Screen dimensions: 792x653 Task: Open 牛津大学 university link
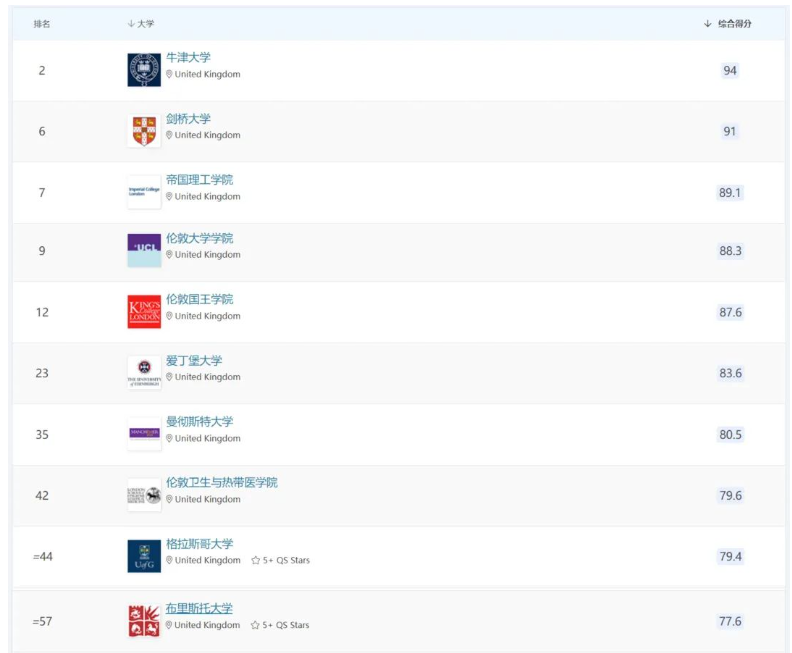pyautogui.click(x=188, y=58)
